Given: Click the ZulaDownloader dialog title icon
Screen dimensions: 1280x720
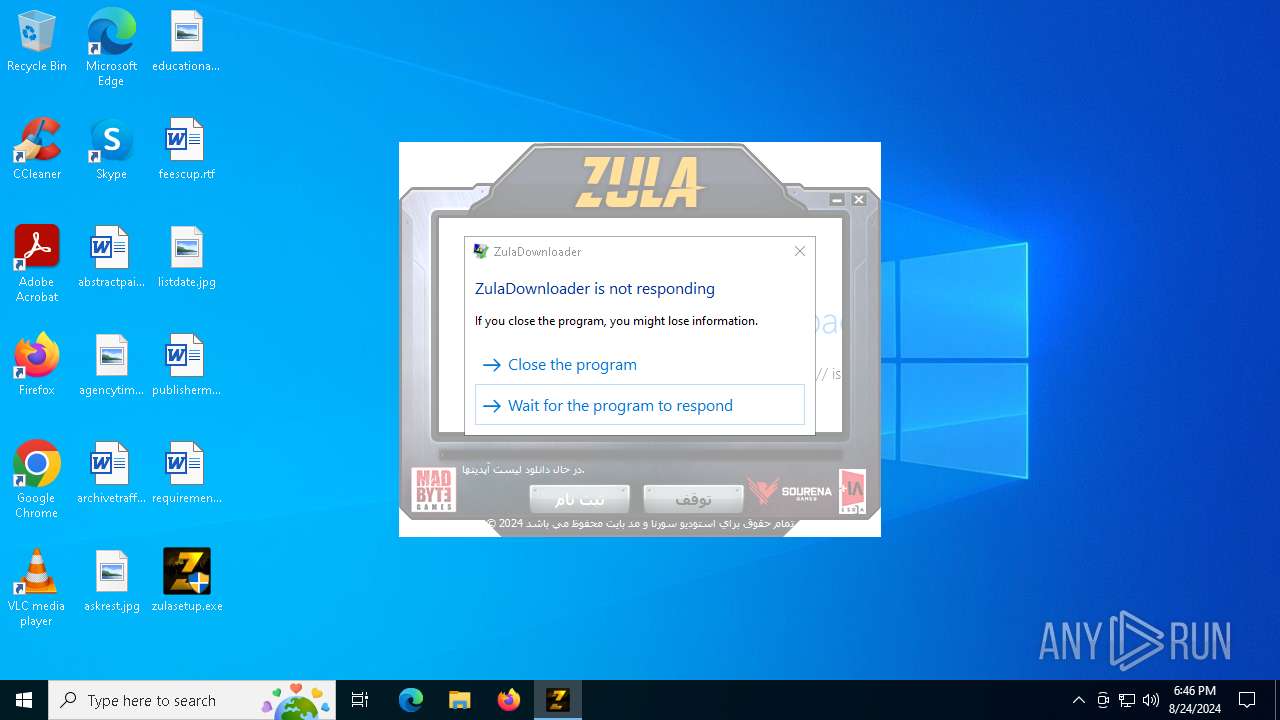Looking at the screenshot, I should pyautogui.click(x=481, y=252).
